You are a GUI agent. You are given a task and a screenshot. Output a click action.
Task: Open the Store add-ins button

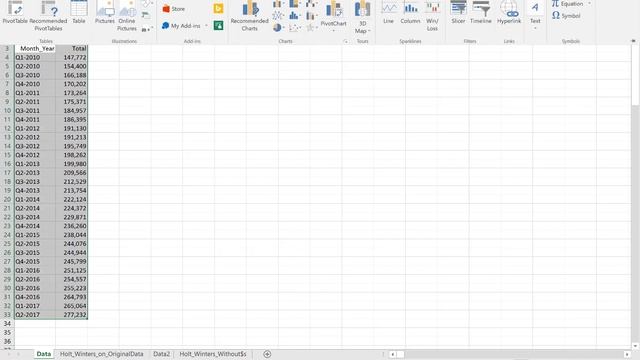tap(174, 9)
